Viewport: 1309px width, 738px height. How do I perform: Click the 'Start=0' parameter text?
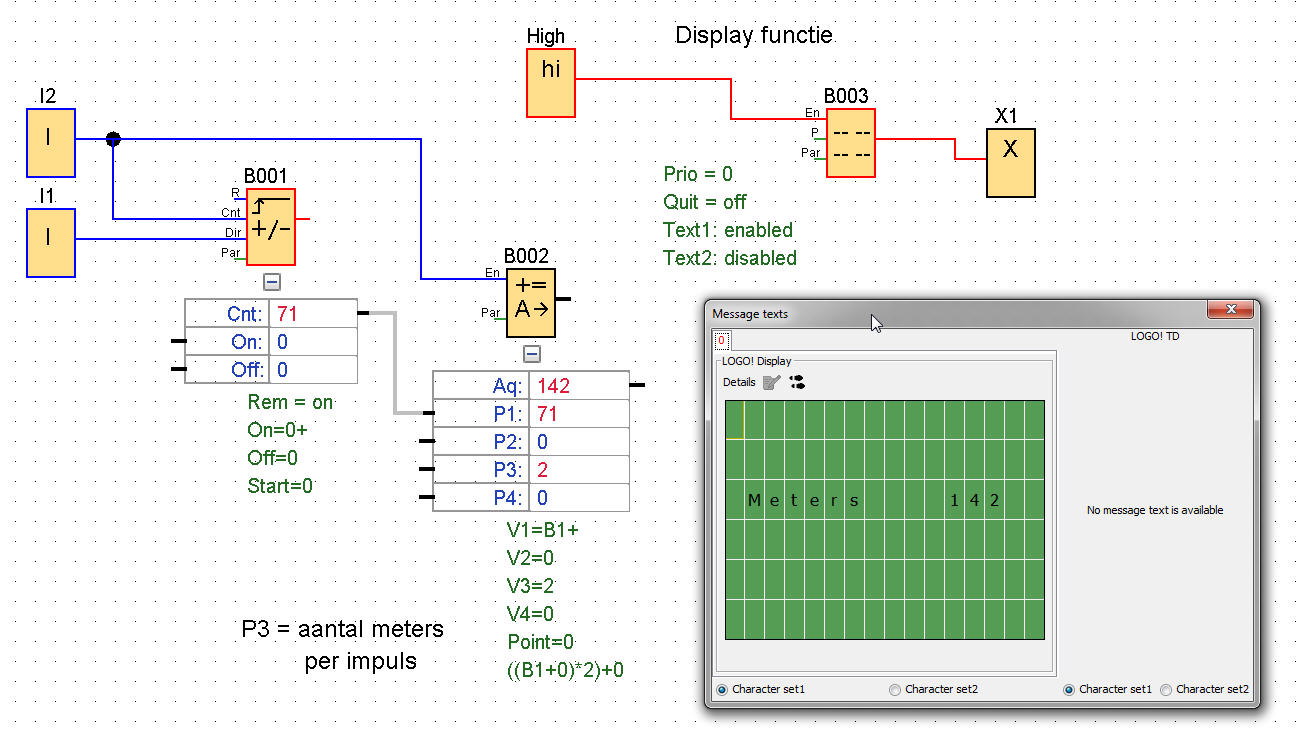click(280, 486)
